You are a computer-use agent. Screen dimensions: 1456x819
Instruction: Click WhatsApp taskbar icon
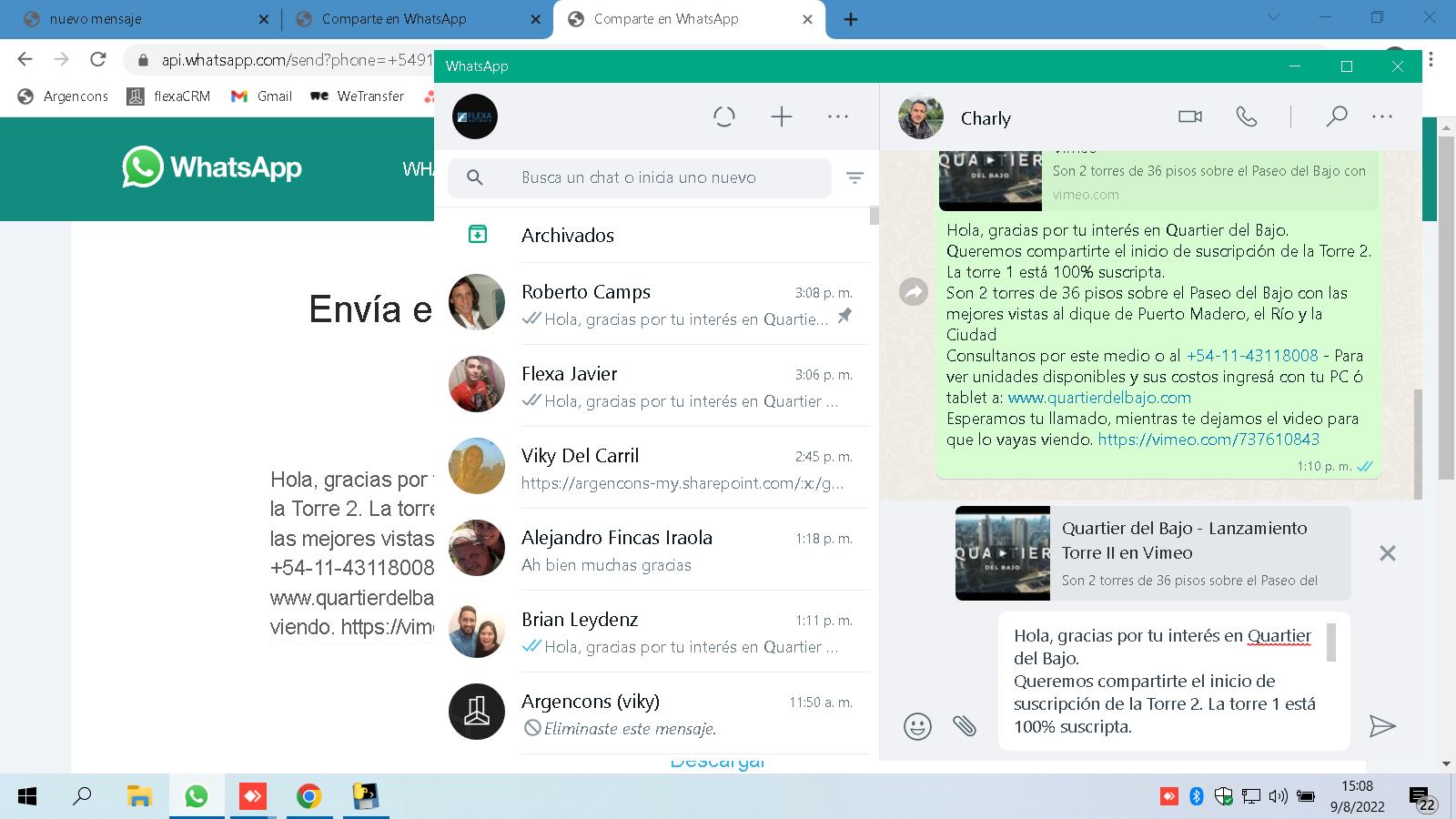[196, 796]
